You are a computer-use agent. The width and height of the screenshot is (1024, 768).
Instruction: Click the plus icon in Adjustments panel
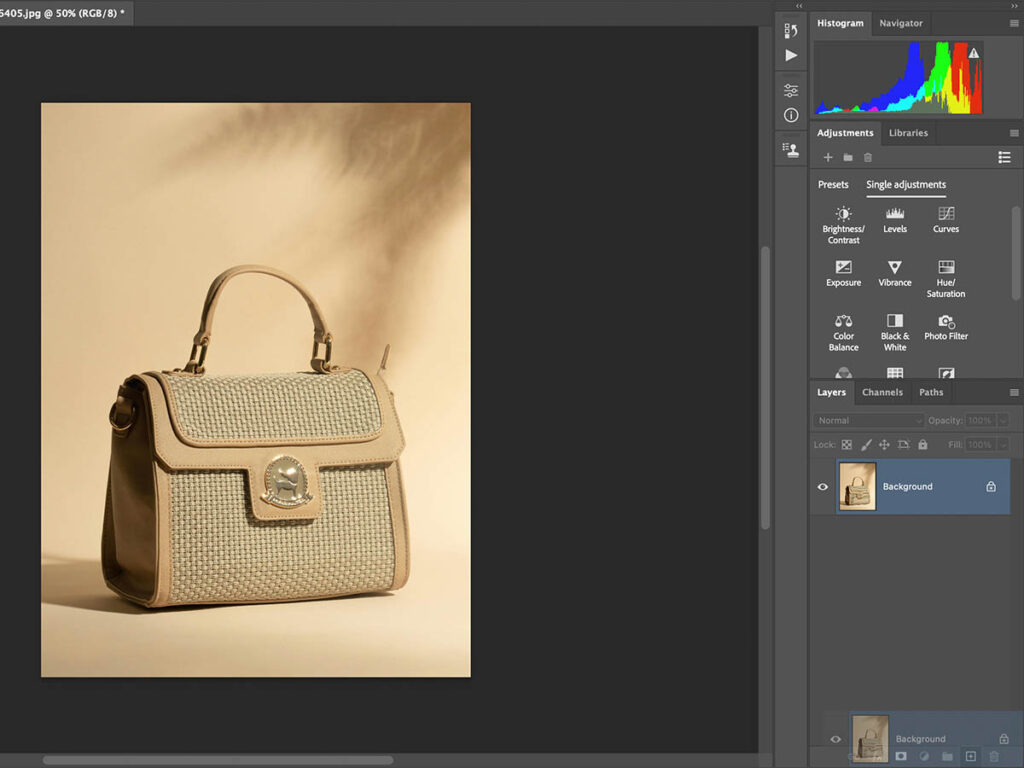(827, 157)
